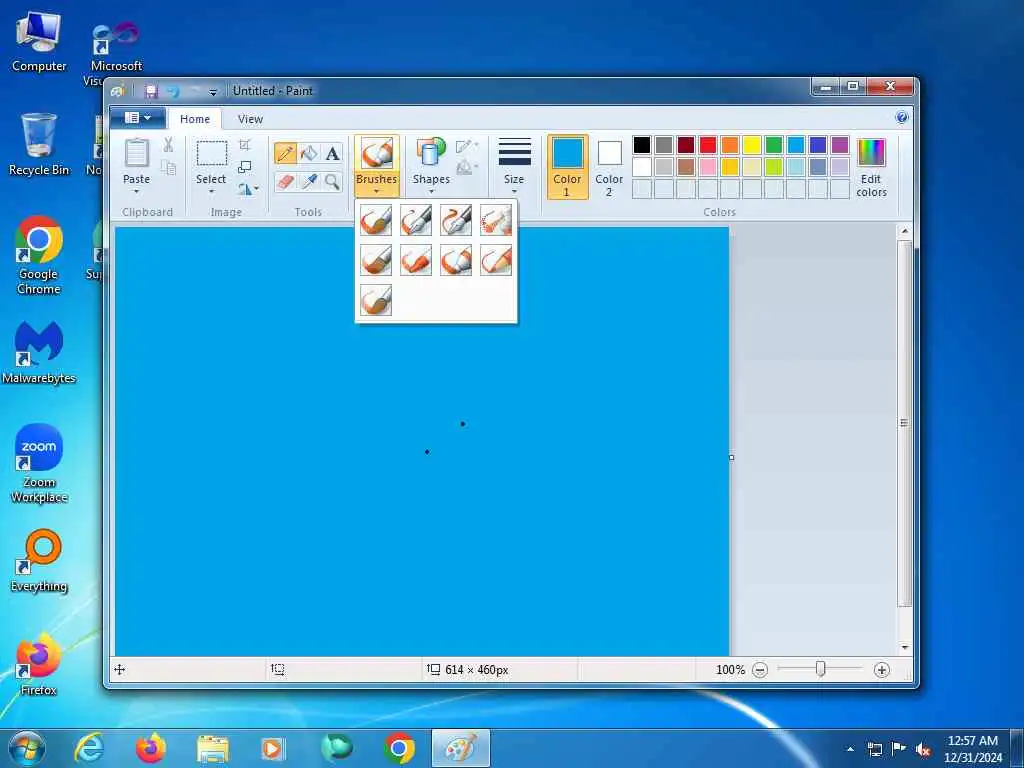Pick the purple color swatch
The height and width of the screenshot is (768, 1024).
coord(840,145)
